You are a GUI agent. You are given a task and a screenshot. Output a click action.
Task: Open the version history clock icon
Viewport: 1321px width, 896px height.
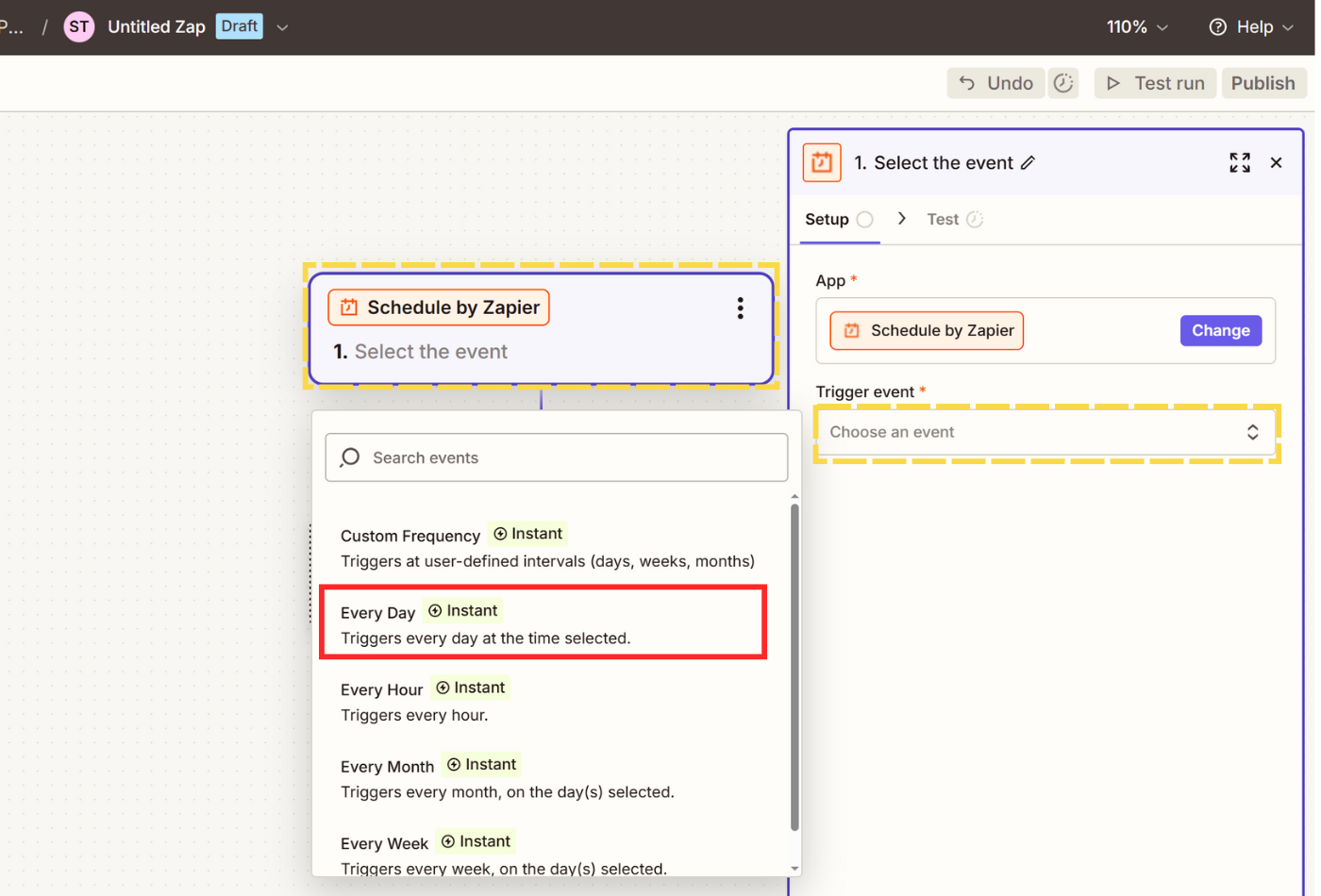click(x=1063, y=83)
